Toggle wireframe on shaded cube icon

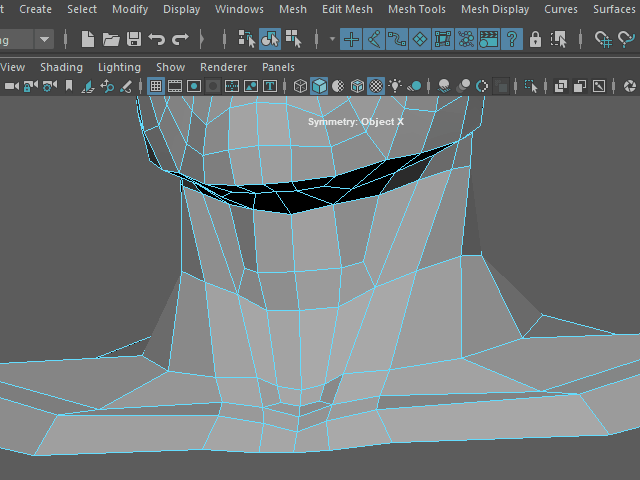coord(357,86)
